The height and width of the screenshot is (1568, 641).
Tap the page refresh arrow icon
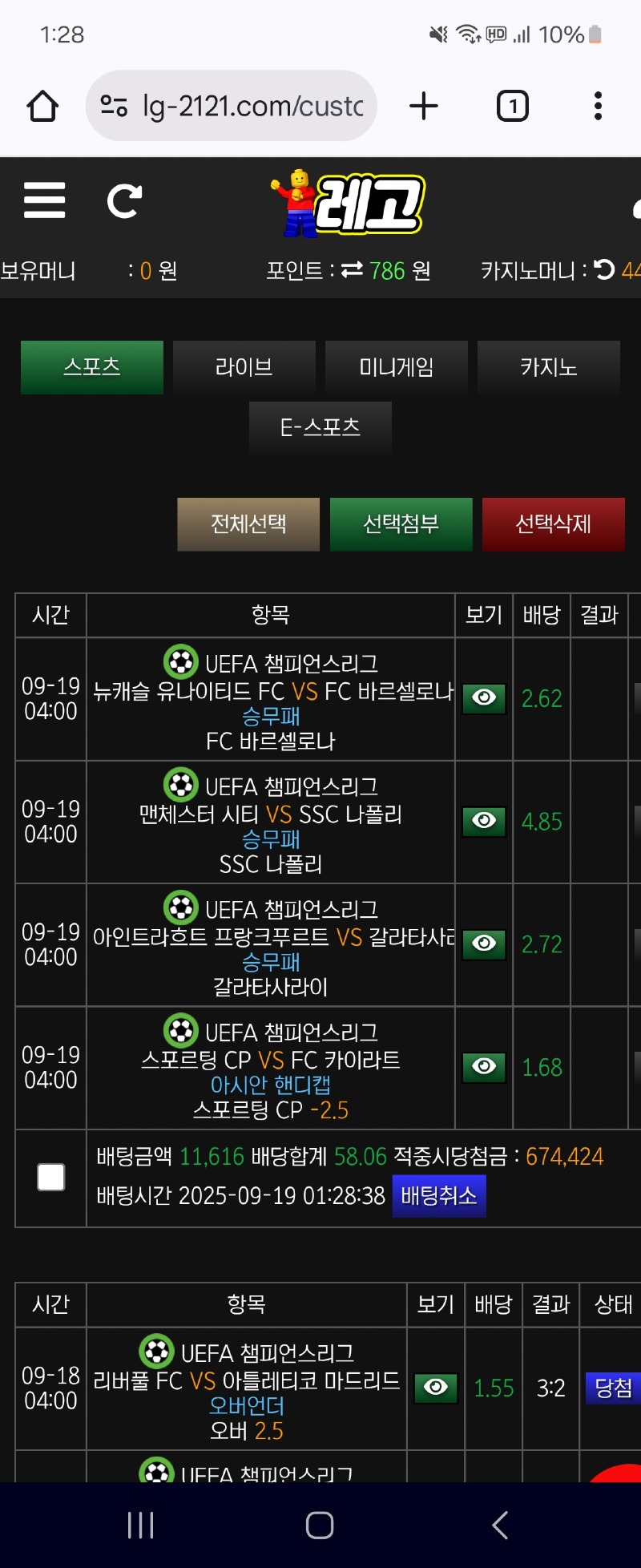click(x=124, y=201)
